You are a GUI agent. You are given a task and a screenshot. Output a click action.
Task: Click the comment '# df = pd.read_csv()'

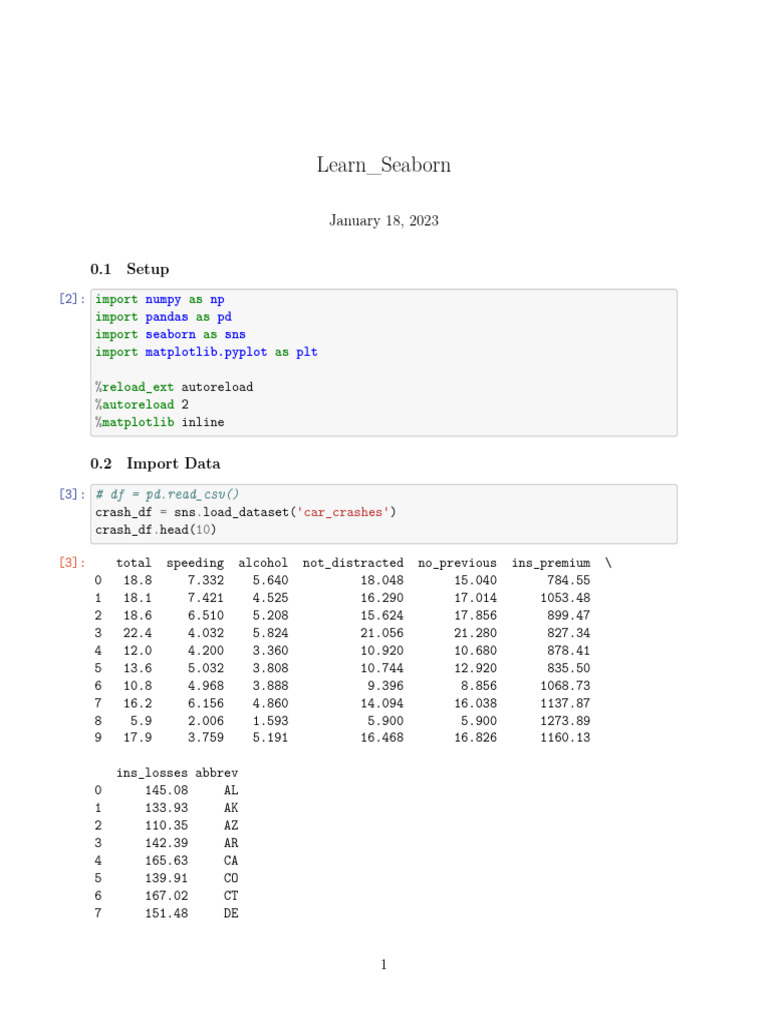(167, 494)
